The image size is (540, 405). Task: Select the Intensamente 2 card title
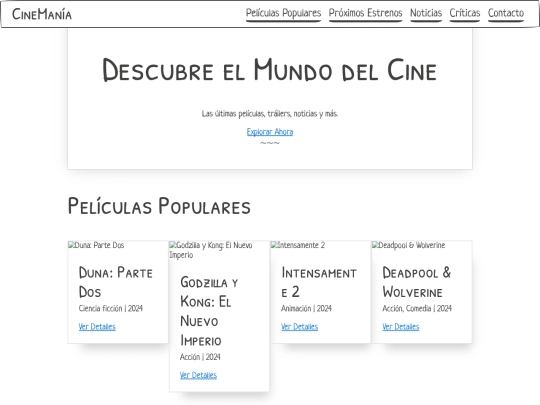[x=319, y=282]
